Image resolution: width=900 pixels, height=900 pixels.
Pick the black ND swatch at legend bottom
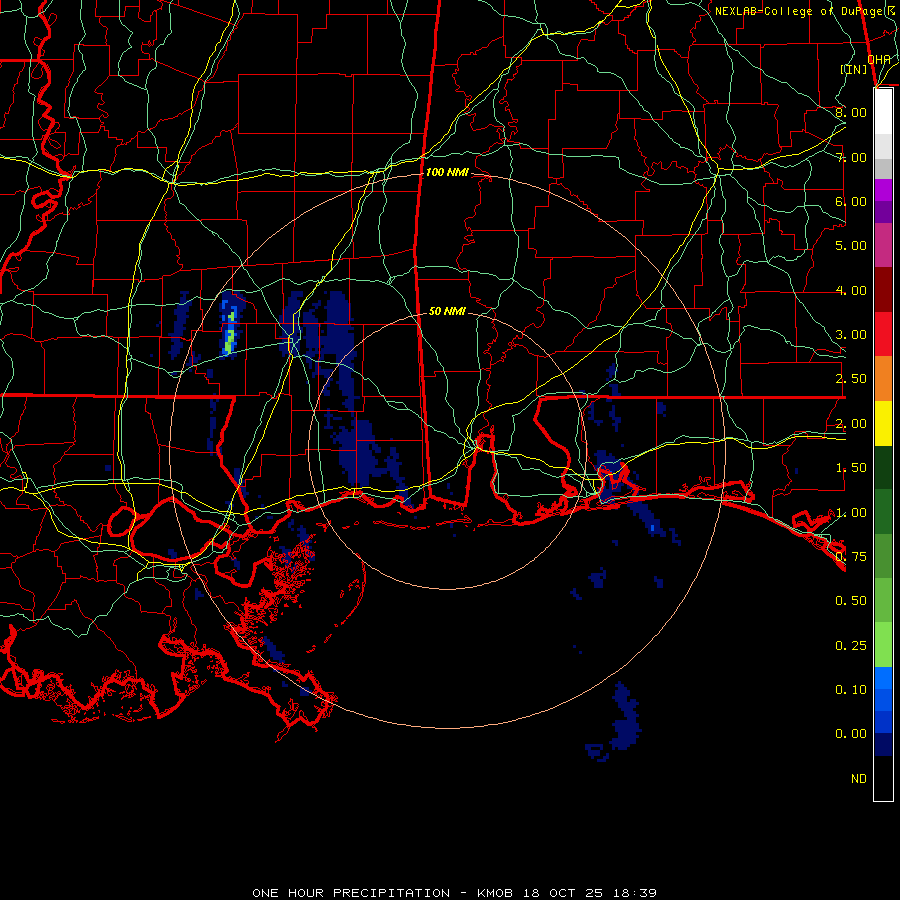point(883,778)
